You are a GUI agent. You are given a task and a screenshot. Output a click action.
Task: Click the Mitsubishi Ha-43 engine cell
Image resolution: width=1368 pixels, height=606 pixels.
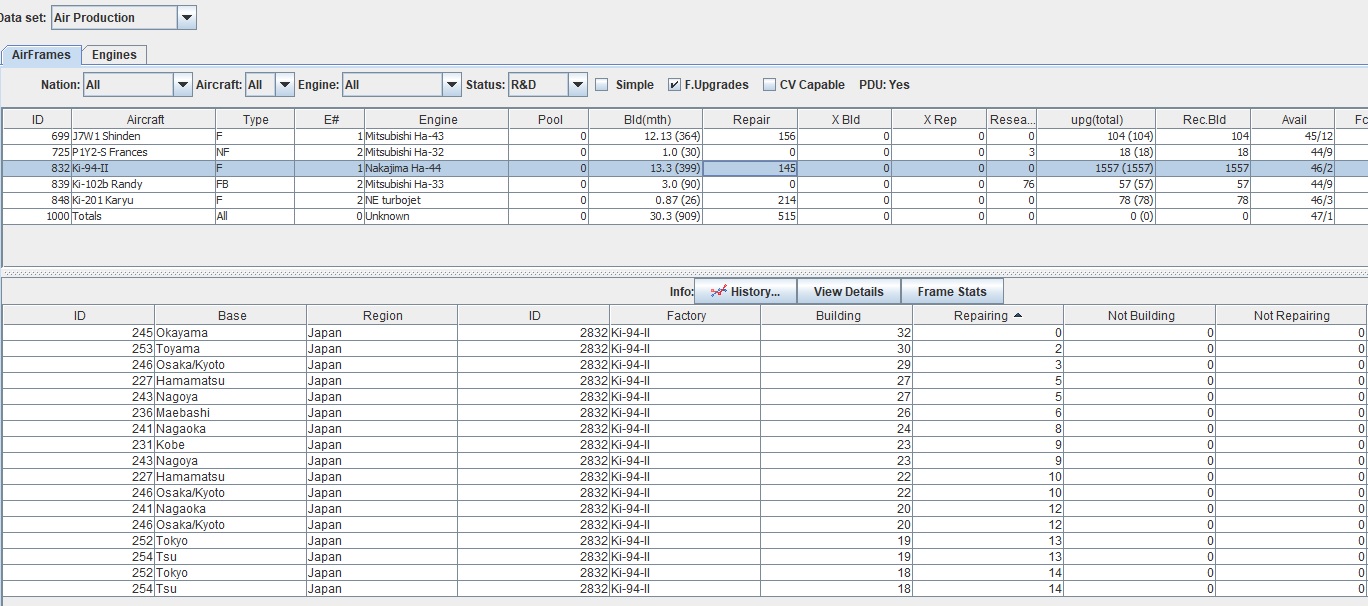(x=436, y=136)
